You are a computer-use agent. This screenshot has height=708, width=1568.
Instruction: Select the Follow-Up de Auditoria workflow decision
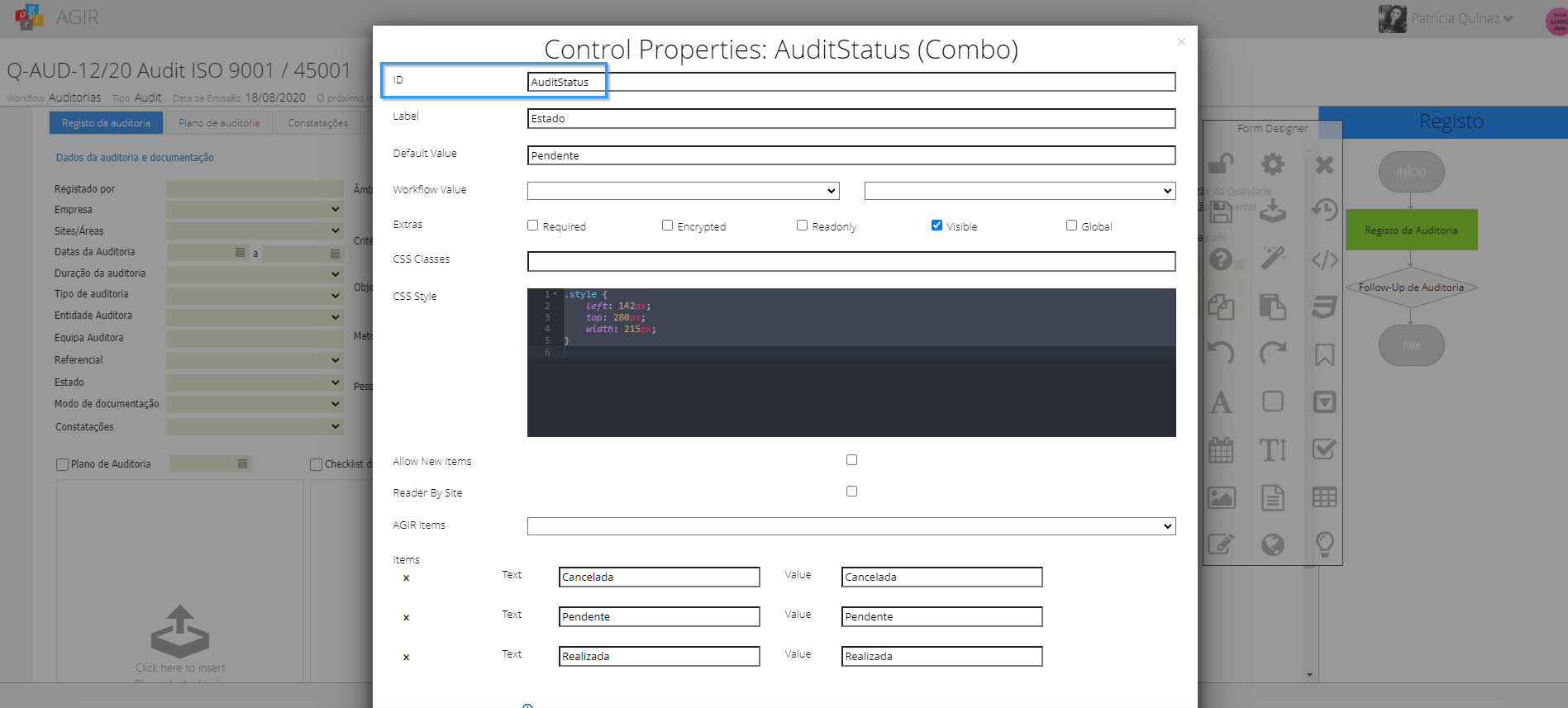pyautogui.click(x=1411, y=287)
